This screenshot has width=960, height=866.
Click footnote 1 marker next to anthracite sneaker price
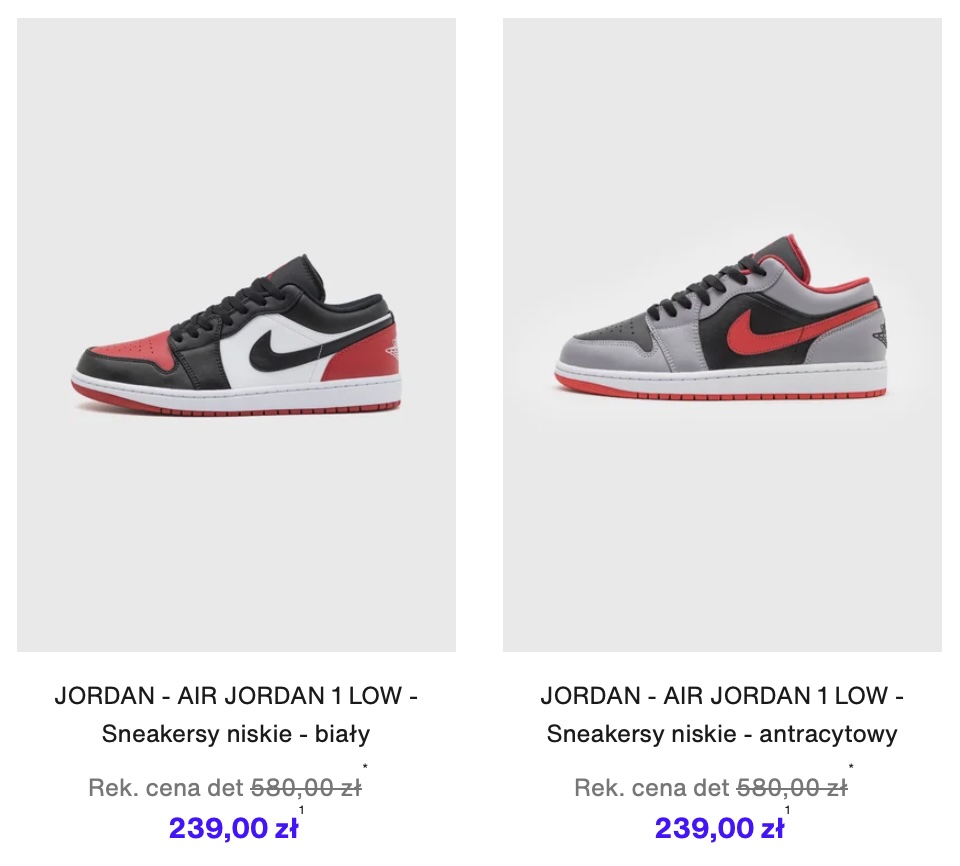click(x=787, y=810)
